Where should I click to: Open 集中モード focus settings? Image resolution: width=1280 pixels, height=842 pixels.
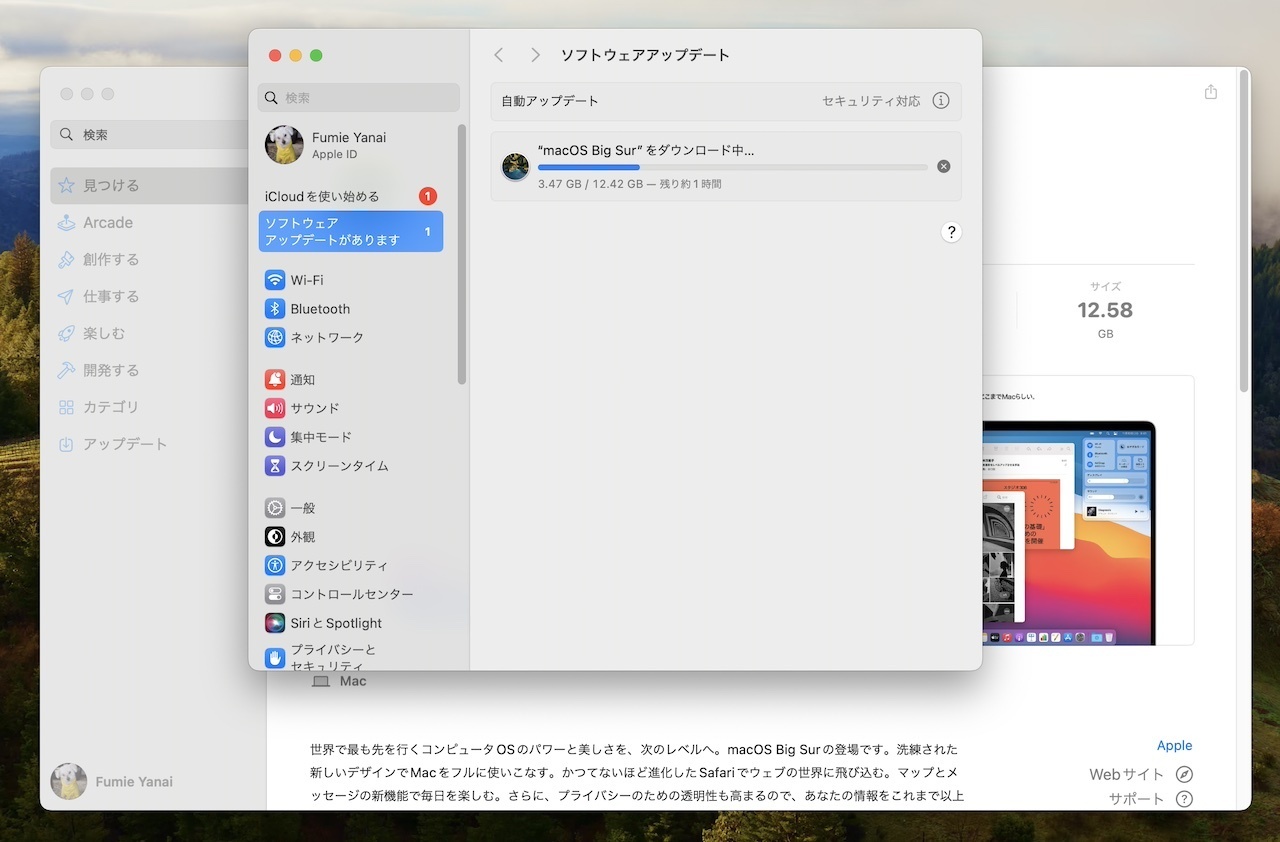coord(320,437)
